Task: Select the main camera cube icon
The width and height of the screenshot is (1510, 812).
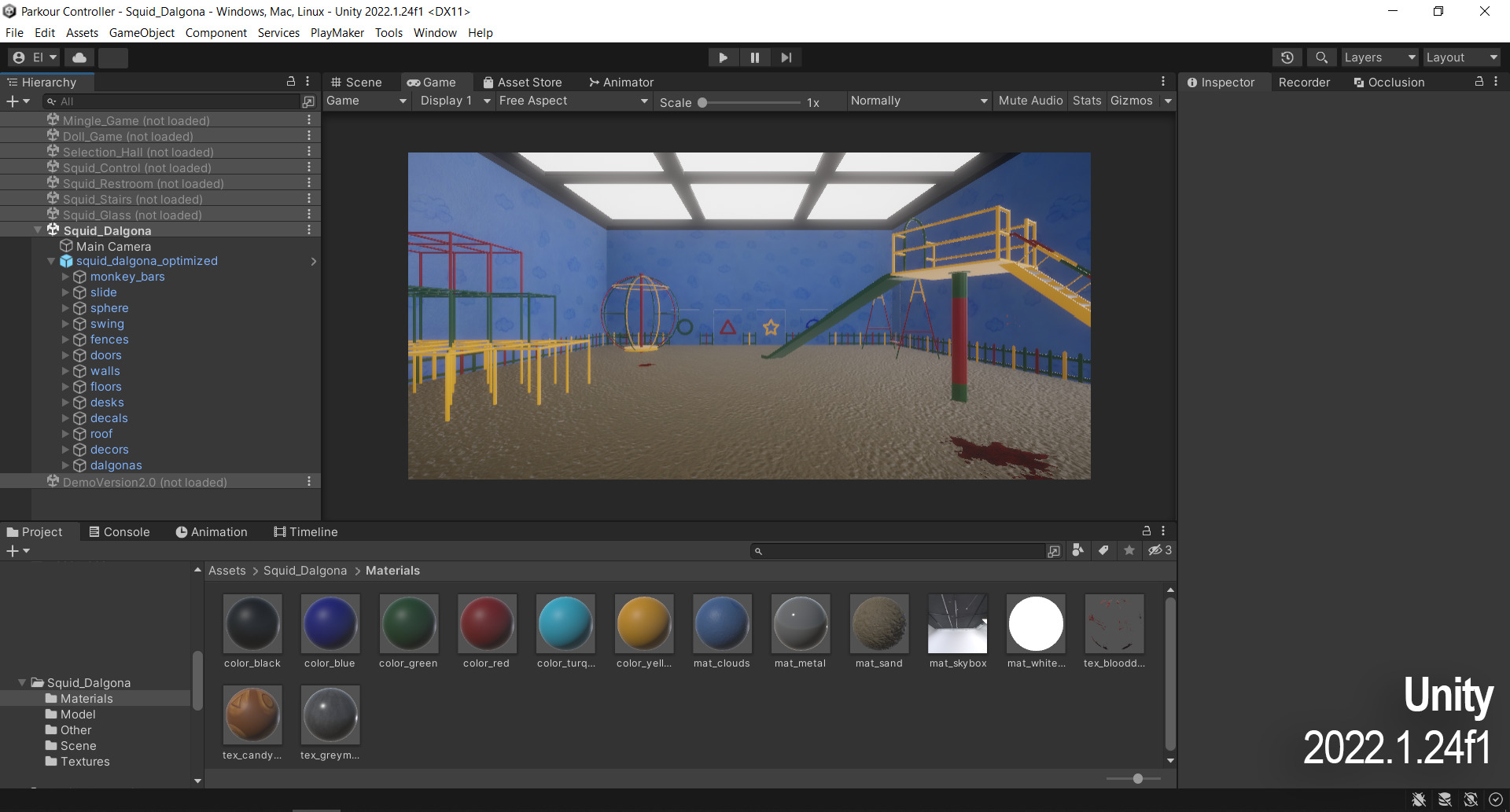Action: (67, 246)
